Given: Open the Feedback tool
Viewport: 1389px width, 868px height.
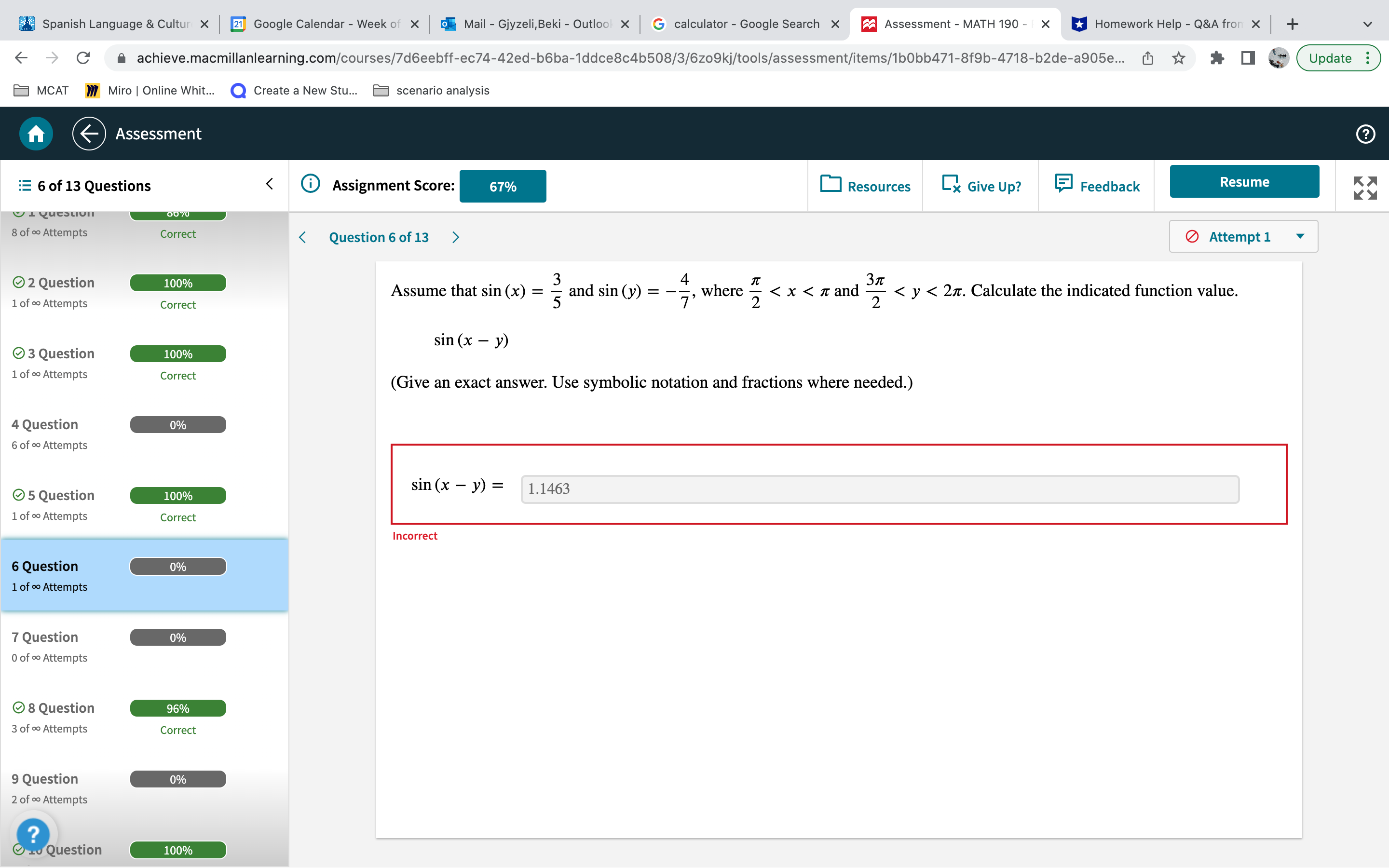Looking at the screenshot, I should coord(1096,186).
